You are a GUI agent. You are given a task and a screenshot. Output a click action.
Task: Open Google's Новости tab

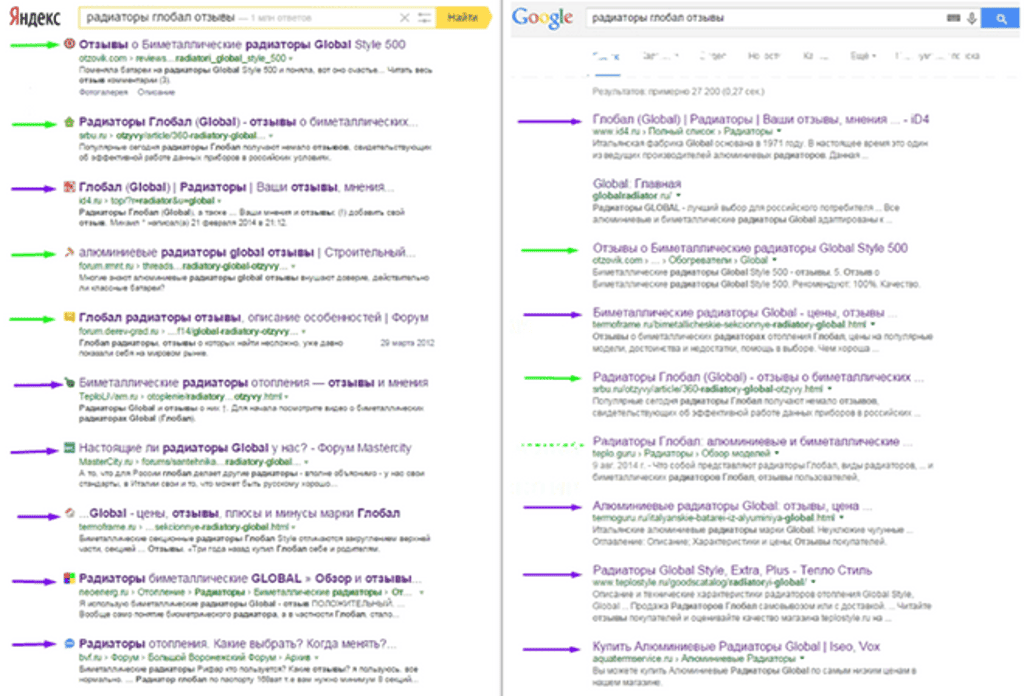pyautogui.click(x=763, y=56)
